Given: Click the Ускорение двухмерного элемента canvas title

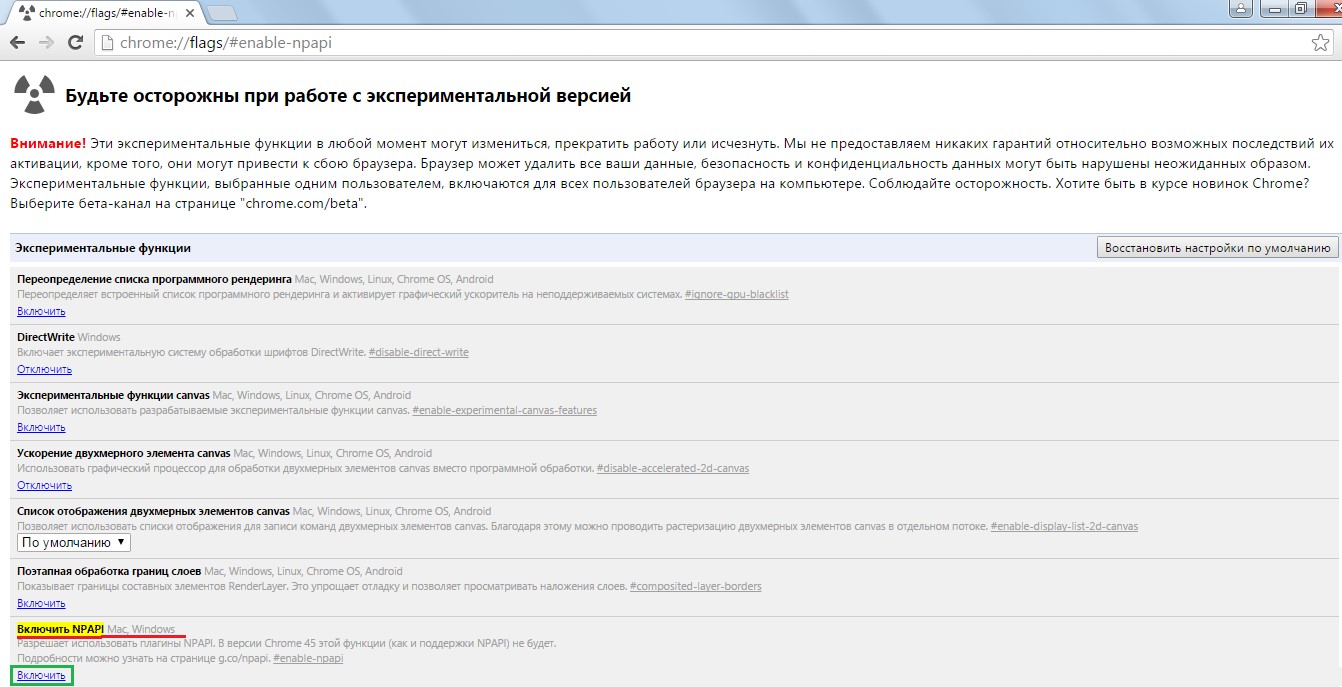Looking at the screenshot, I should (x=123, y=453).
